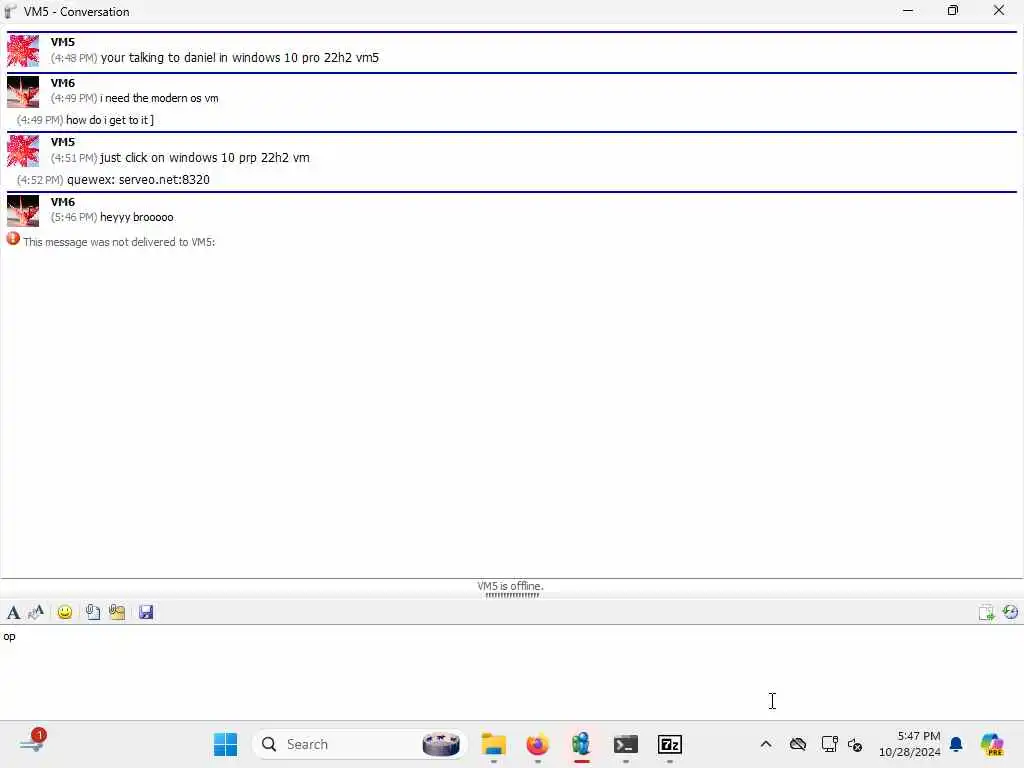The image size is (1024, 768).
Task: Click the message 'your talking to daniel in windows 10 pro 22h2 vm5'
Action: (x=240, y=57)
